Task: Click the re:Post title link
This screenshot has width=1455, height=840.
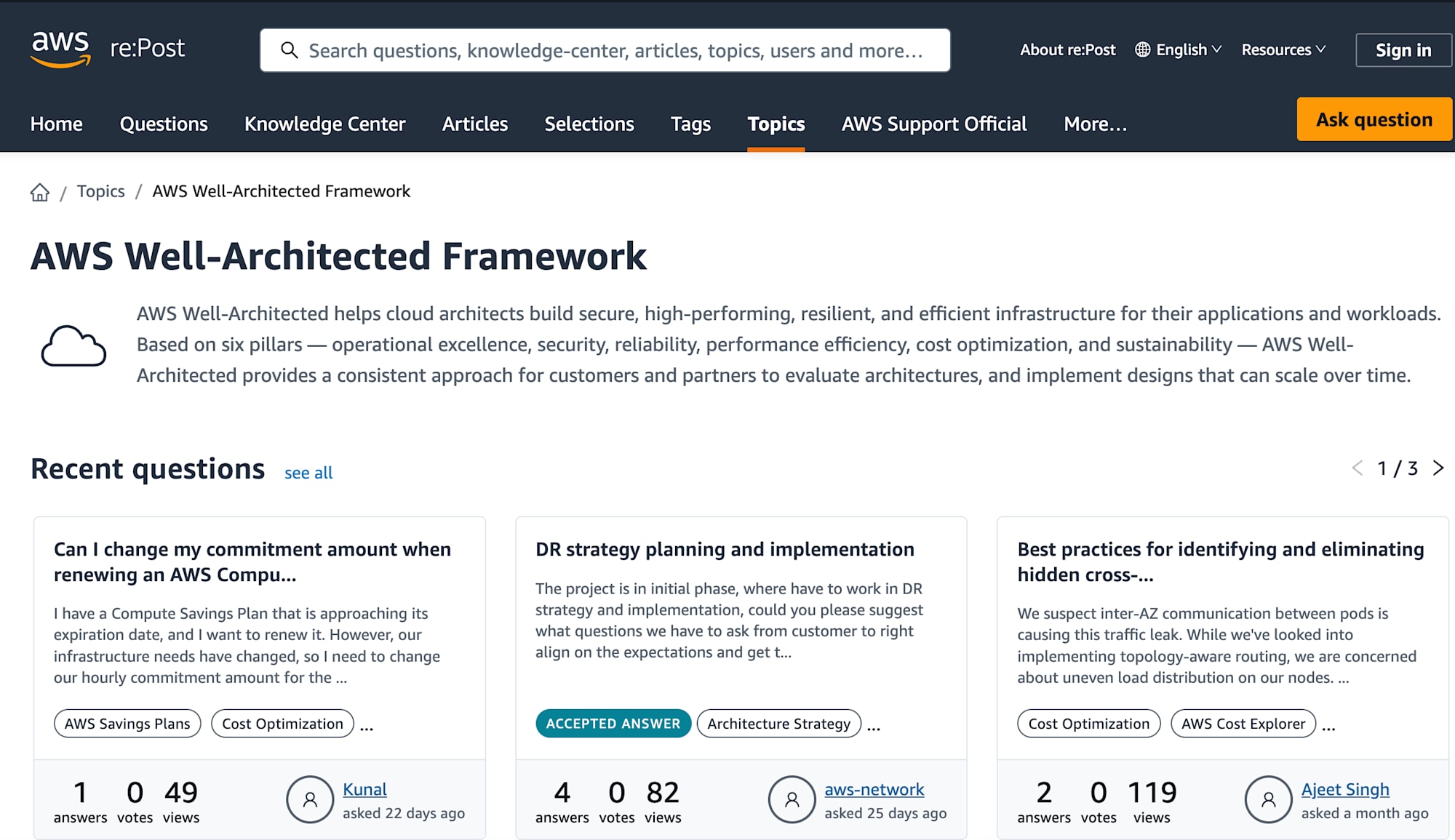Action: point(148,48)
